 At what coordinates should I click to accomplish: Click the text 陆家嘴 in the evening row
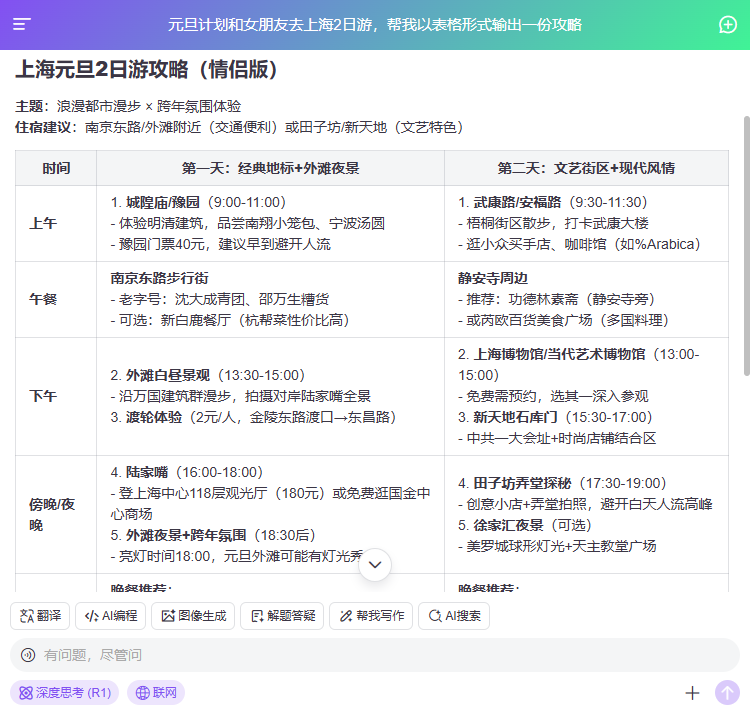(x=147, y=473)
